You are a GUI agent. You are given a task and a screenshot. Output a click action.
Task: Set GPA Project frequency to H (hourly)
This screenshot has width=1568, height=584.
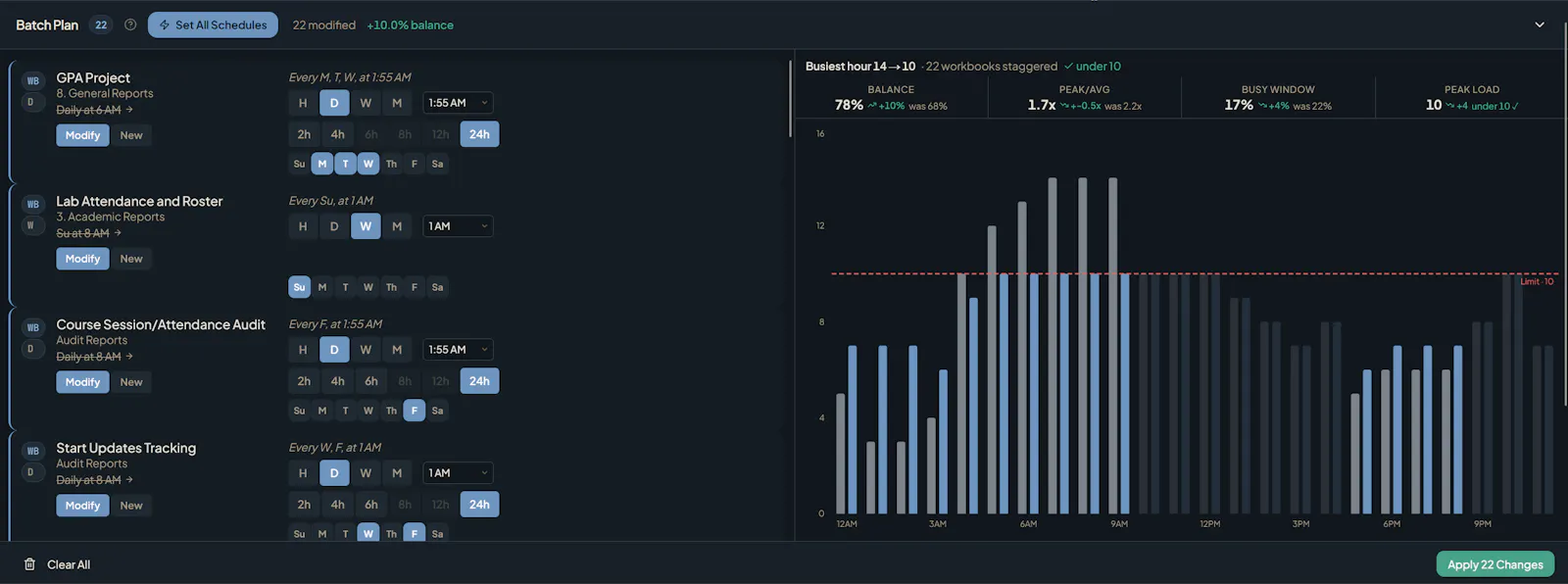tap(303, 103)
